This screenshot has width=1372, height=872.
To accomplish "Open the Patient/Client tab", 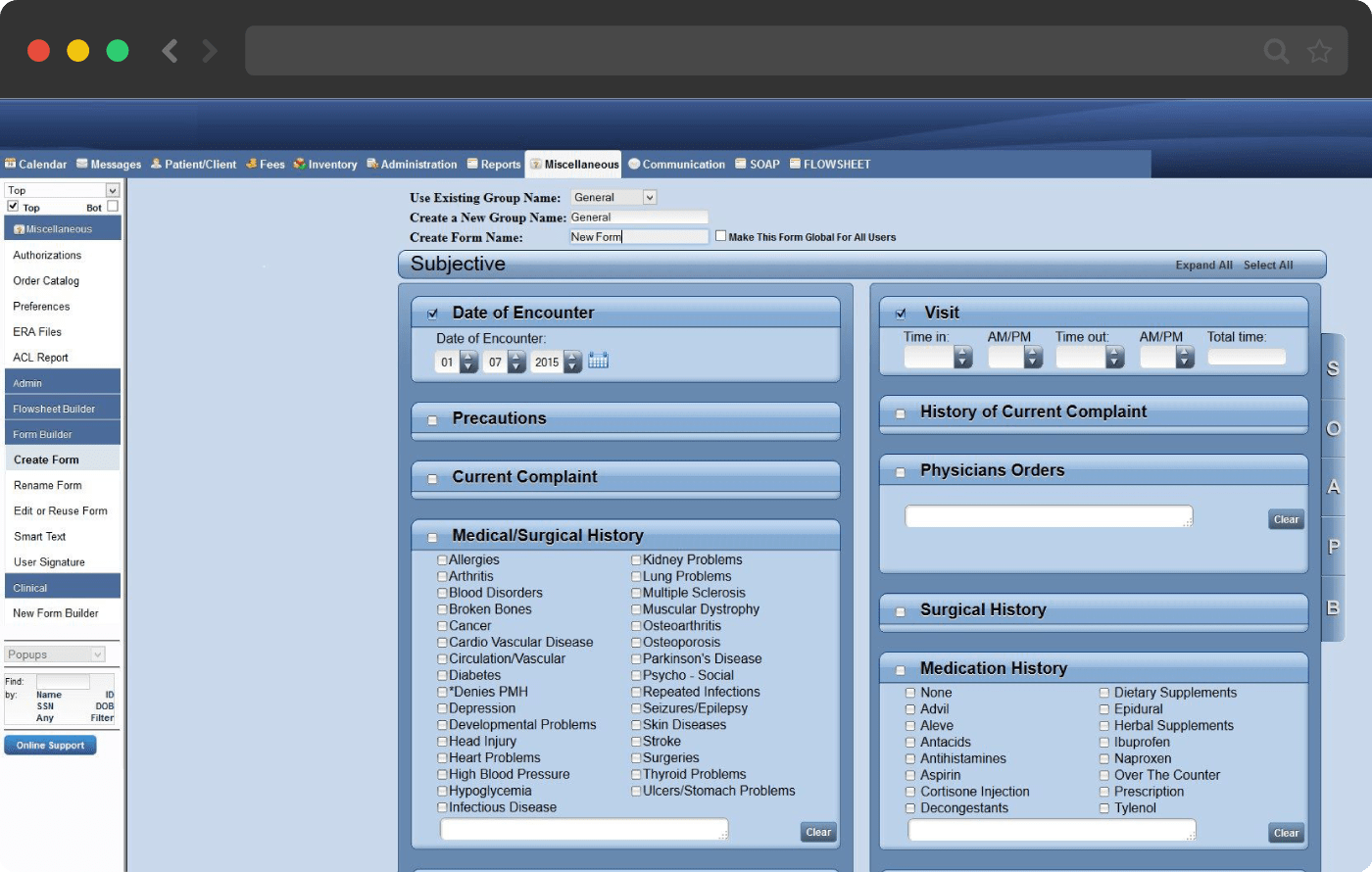I will point(193,164).
